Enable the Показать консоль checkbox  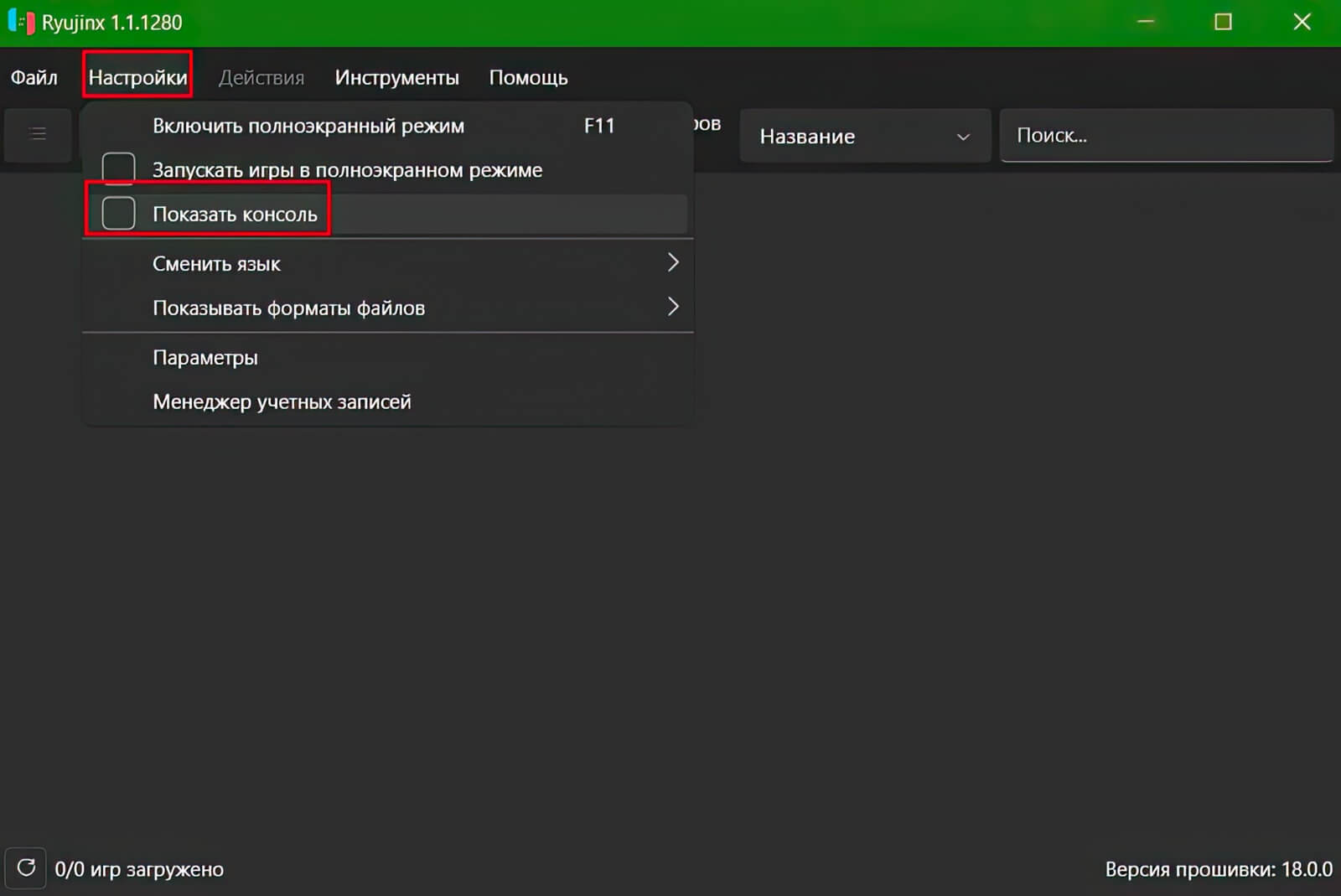point(119,214)
